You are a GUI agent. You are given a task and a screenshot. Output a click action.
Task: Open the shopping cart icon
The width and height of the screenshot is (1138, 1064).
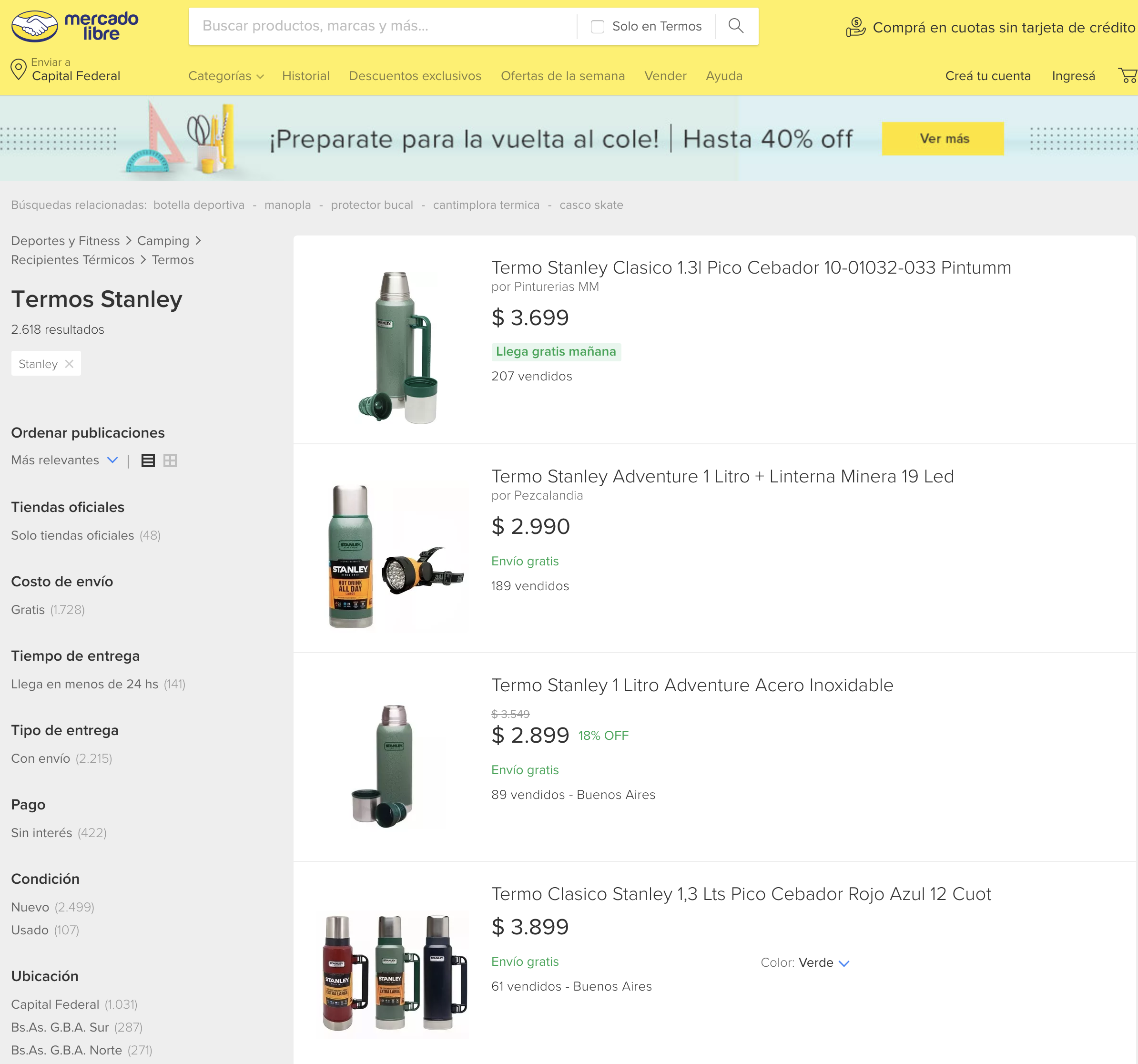tap(1127, 76)
